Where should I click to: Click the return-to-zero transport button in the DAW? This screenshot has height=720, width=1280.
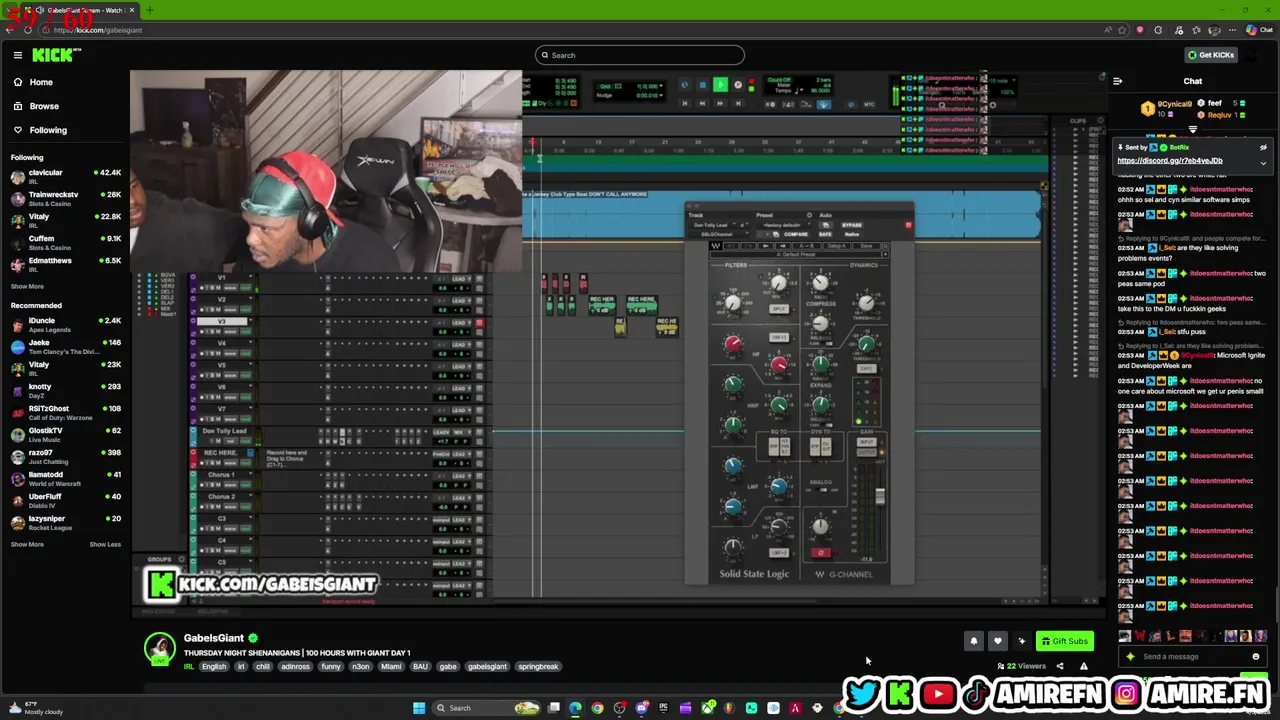pos(684,103)
